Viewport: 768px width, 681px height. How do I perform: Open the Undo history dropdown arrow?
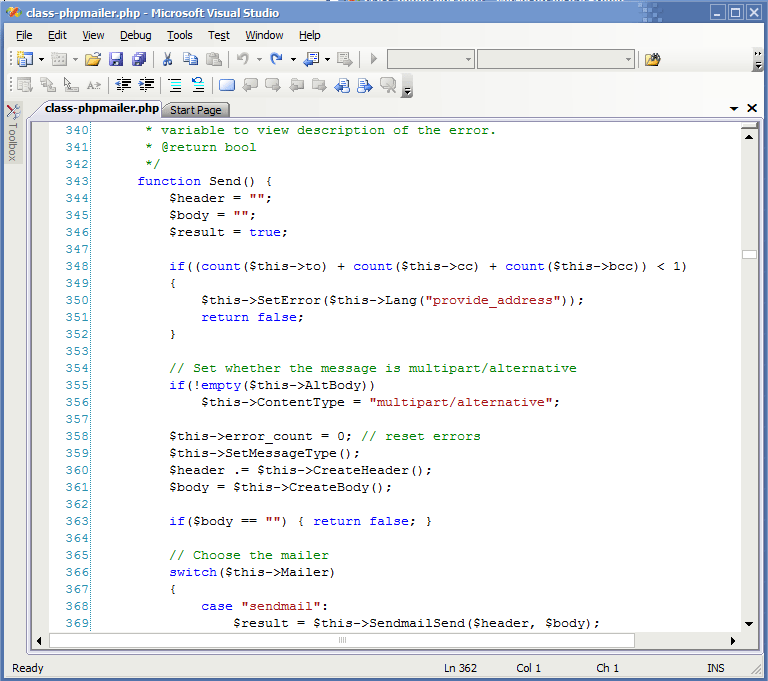[259, 60]
